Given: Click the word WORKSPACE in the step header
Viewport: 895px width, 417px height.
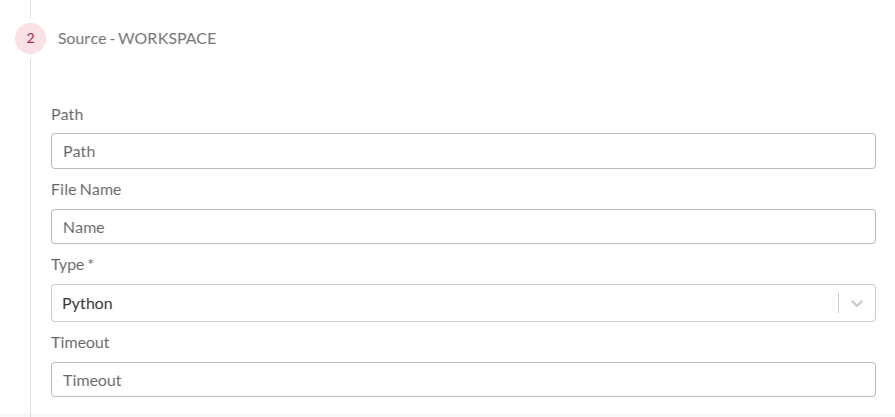Looking at the screenshot, I should click(167, 39).
